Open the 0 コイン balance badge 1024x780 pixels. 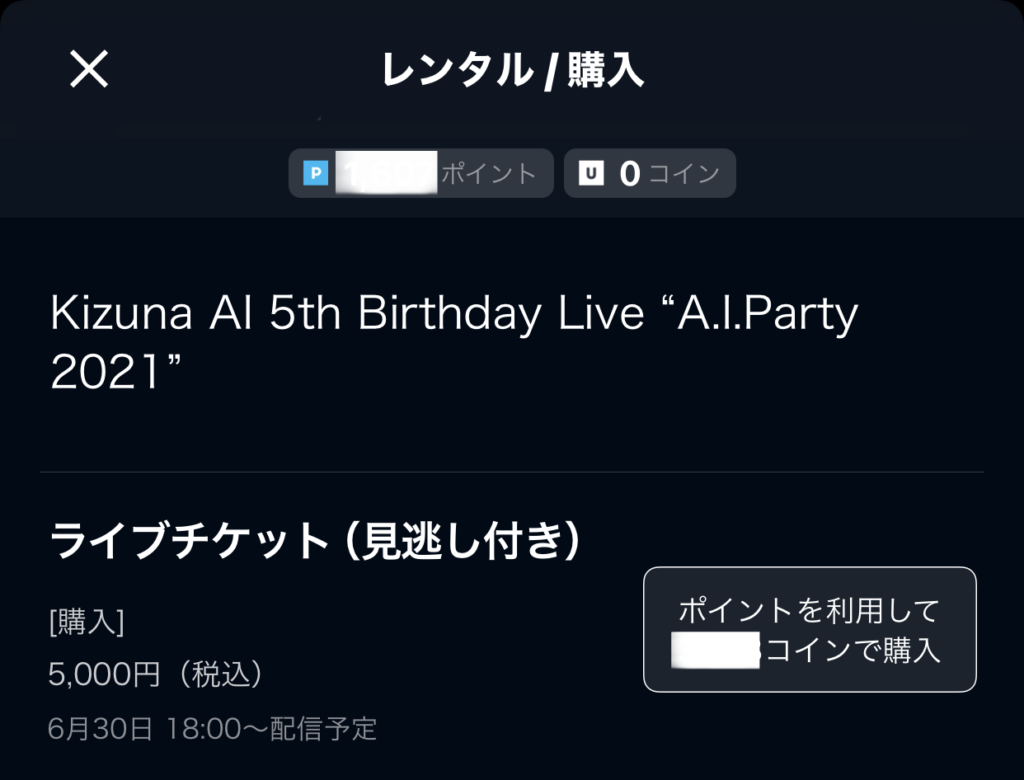pyautogui.click(x=650, y=173)
